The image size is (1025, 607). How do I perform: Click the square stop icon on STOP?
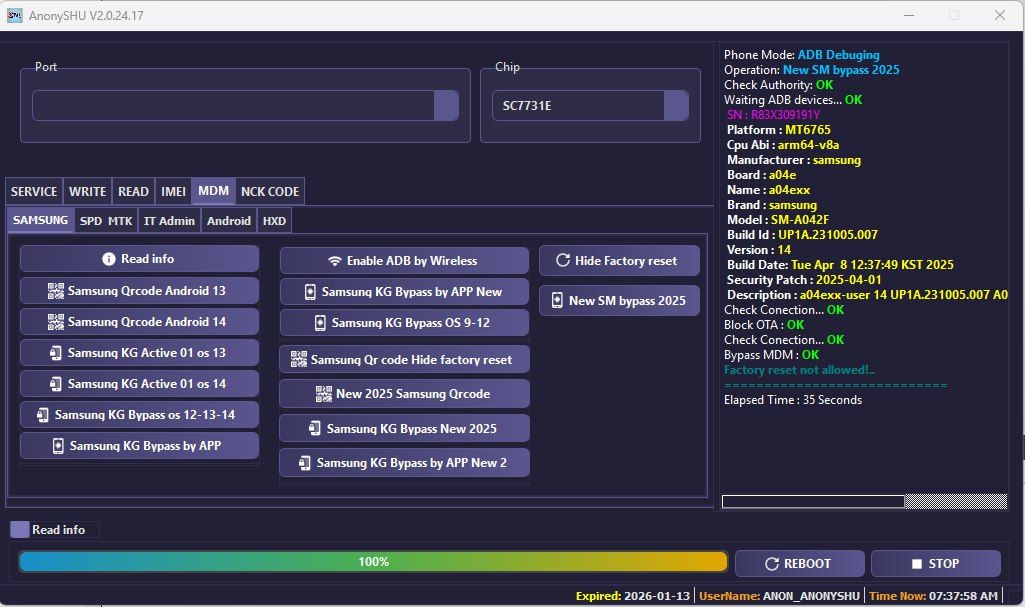916,564
